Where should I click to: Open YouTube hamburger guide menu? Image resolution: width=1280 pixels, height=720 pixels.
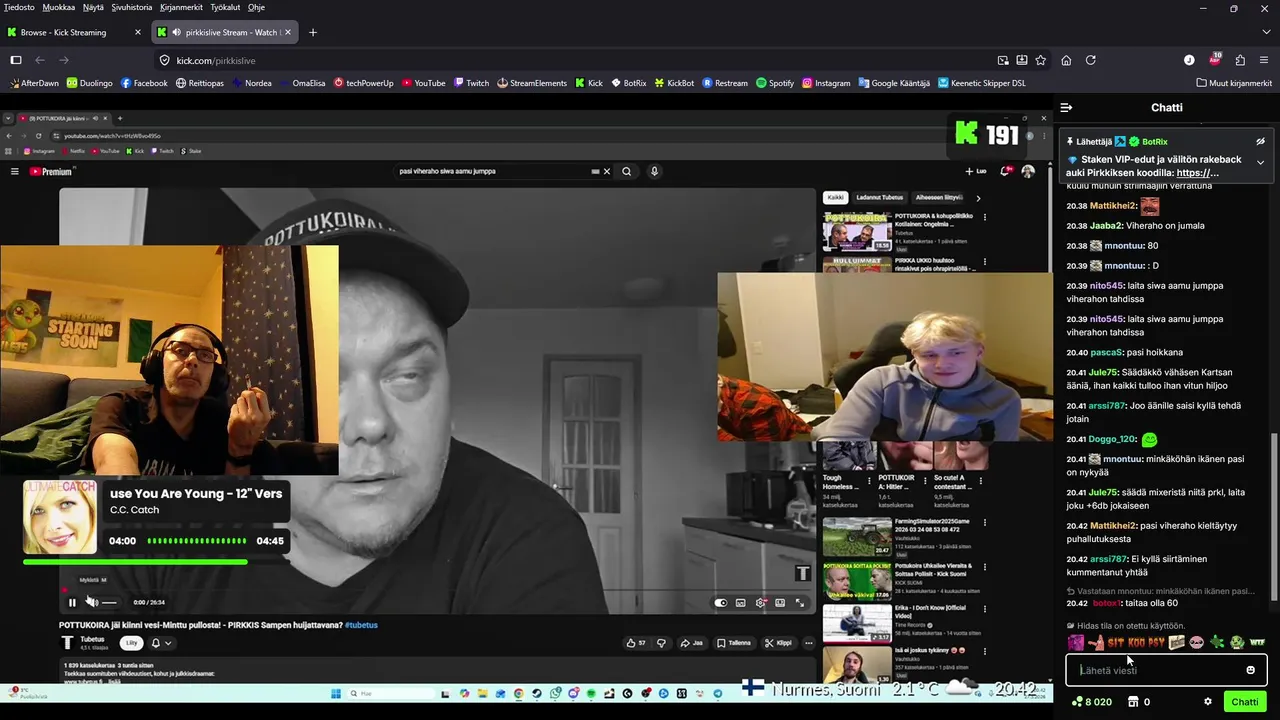[15, 171]
